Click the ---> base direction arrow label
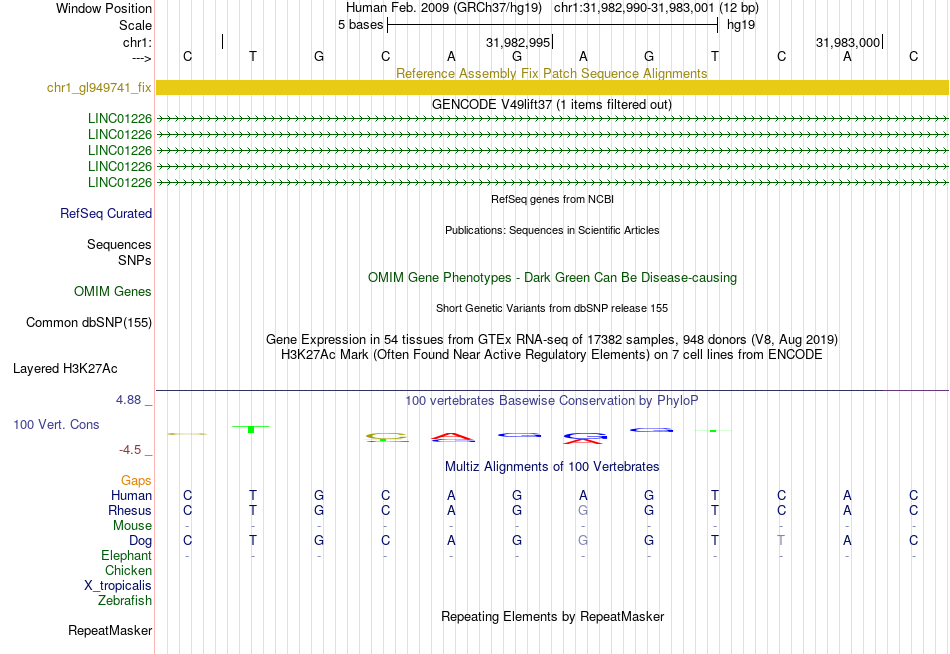This screenshot has height=654, width=950. click(142, 58)
